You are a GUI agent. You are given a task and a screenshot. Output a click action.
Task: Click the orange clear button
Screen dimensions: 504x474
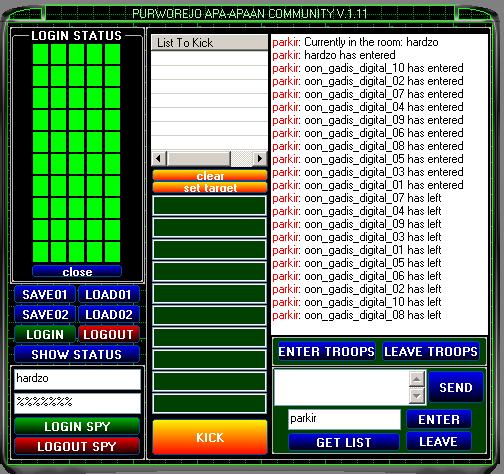click(x=210, y=176)
